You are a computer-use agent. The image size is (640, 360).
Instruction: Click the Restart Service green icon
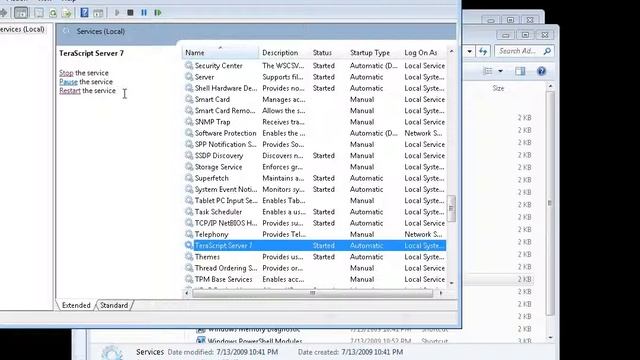click(x=158, y=13)
